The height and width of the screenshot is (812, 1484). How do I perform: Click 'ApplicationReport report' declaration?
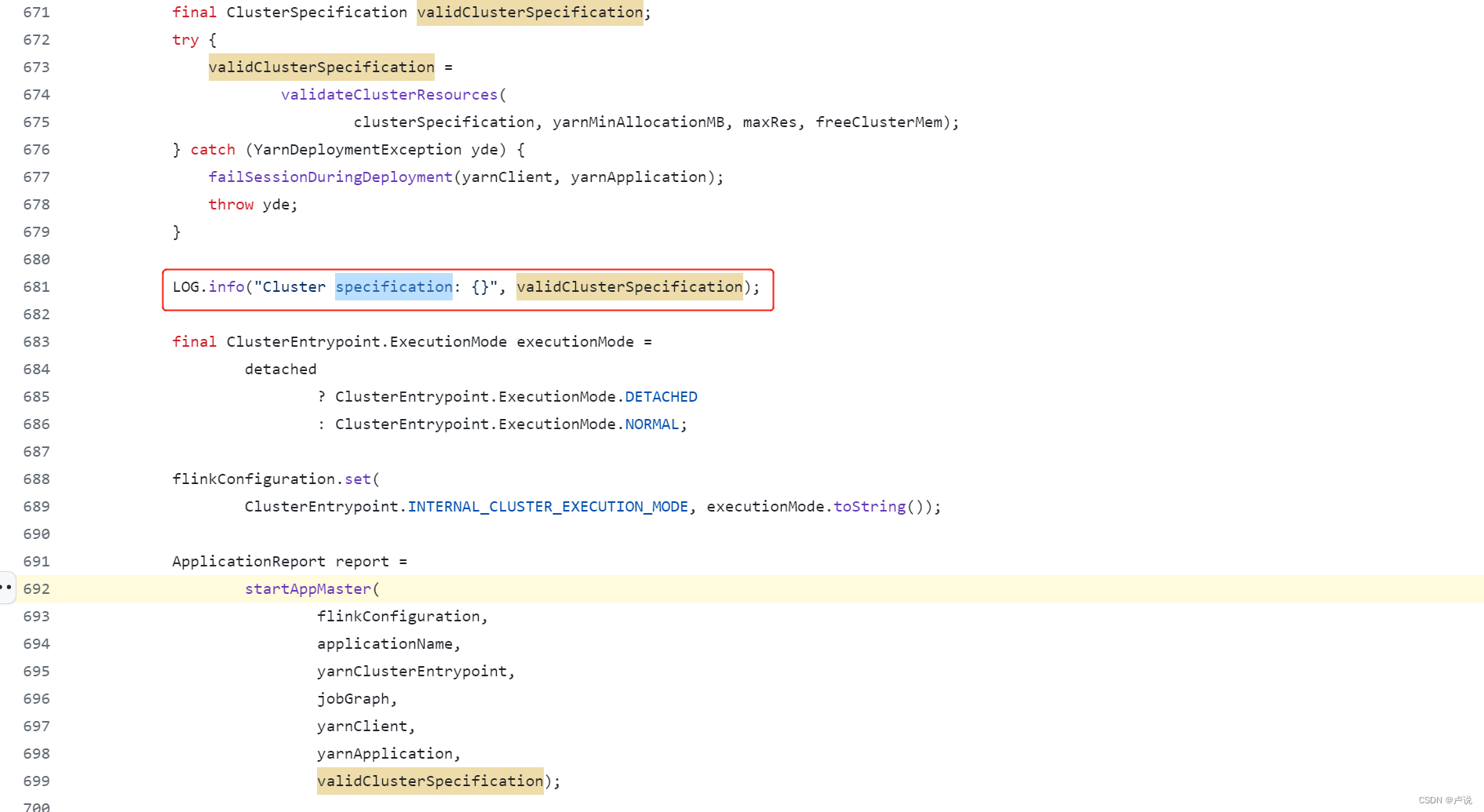point(281,562)
